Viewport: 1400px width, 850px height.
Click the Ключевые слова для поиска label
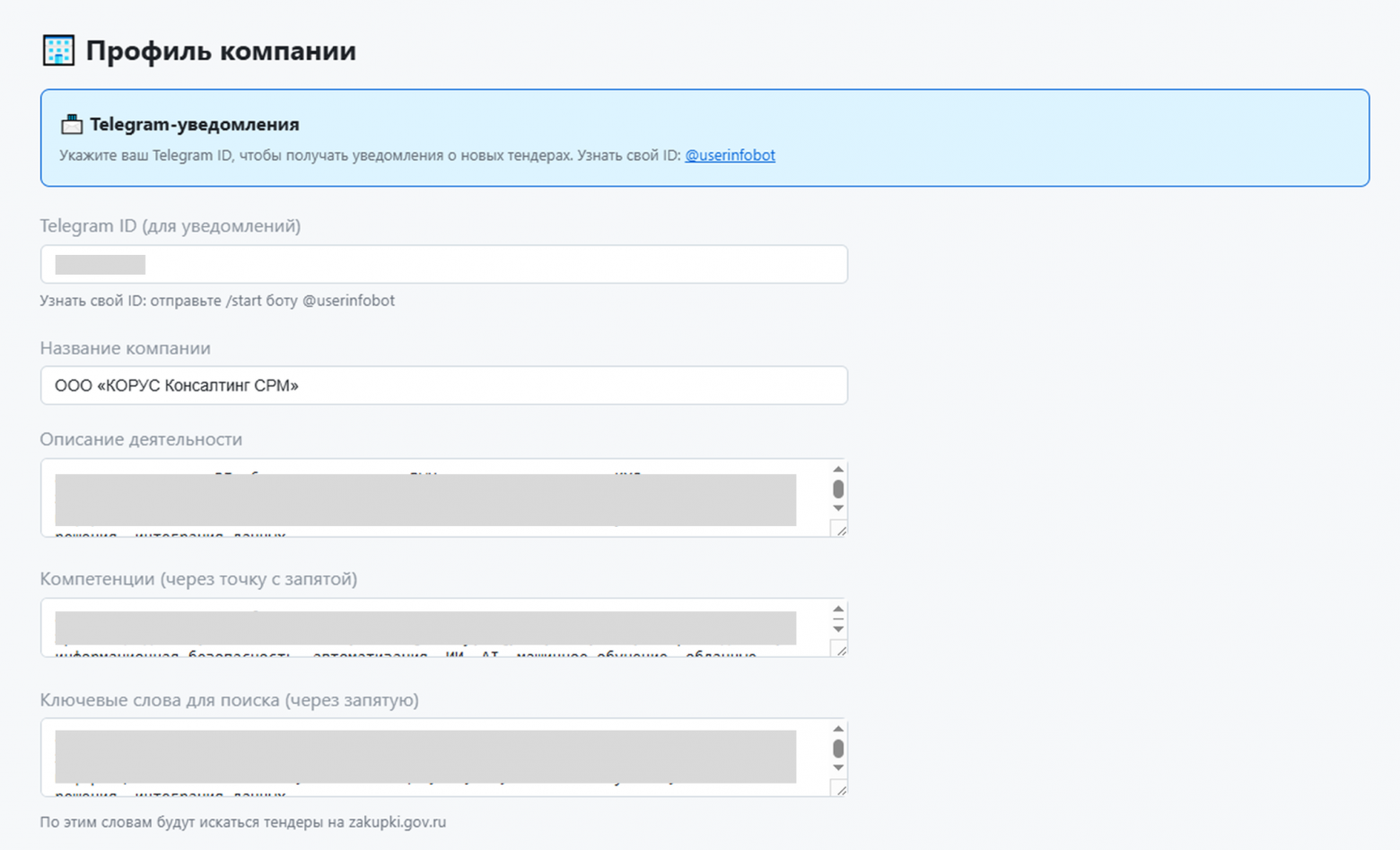229,700
